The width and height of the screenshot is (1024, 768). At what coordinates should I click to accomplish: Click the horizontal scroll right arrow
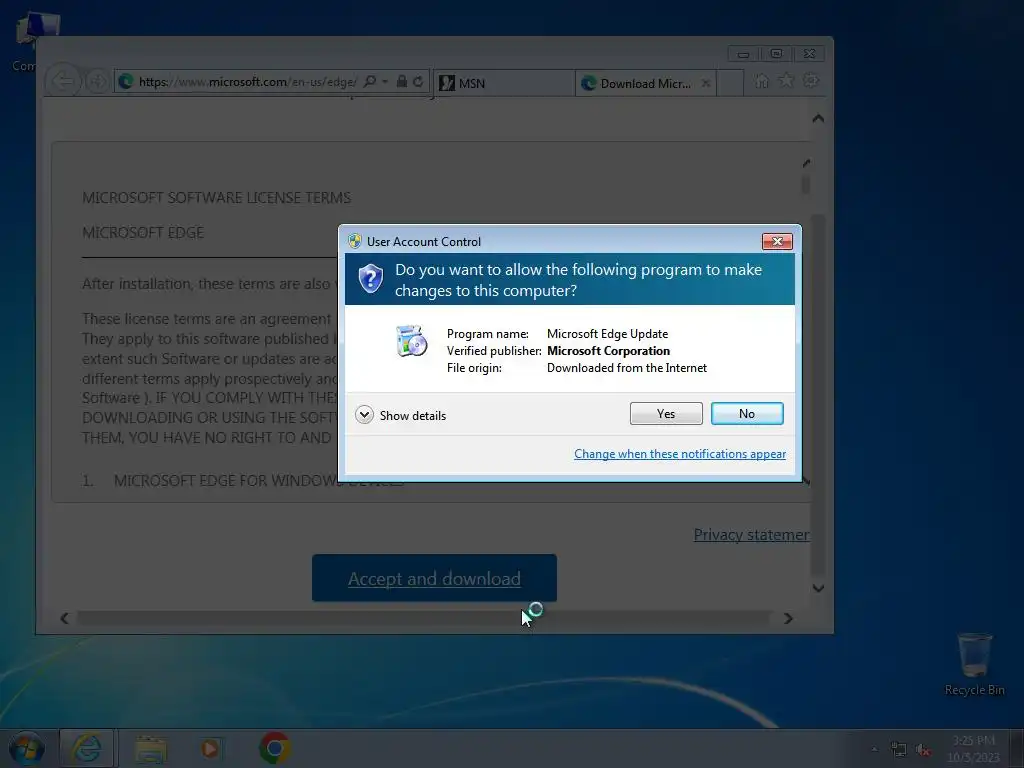(x=788, y=618)
